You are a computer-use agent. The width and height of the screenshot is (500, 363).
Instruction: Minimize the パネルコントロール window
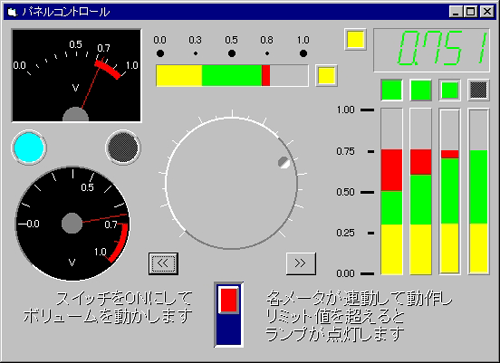pyautogui.click(x=455, y=12)
